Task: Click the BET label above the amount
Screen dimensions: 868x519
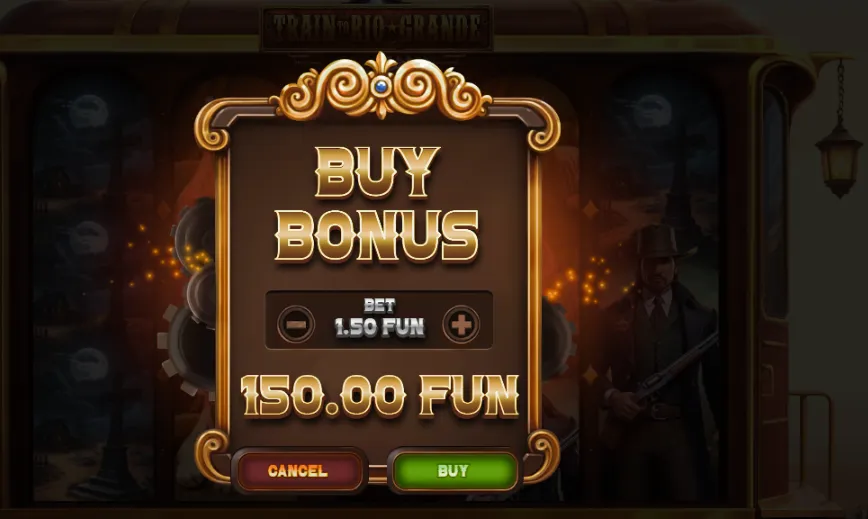Action: tap(379, 305)
